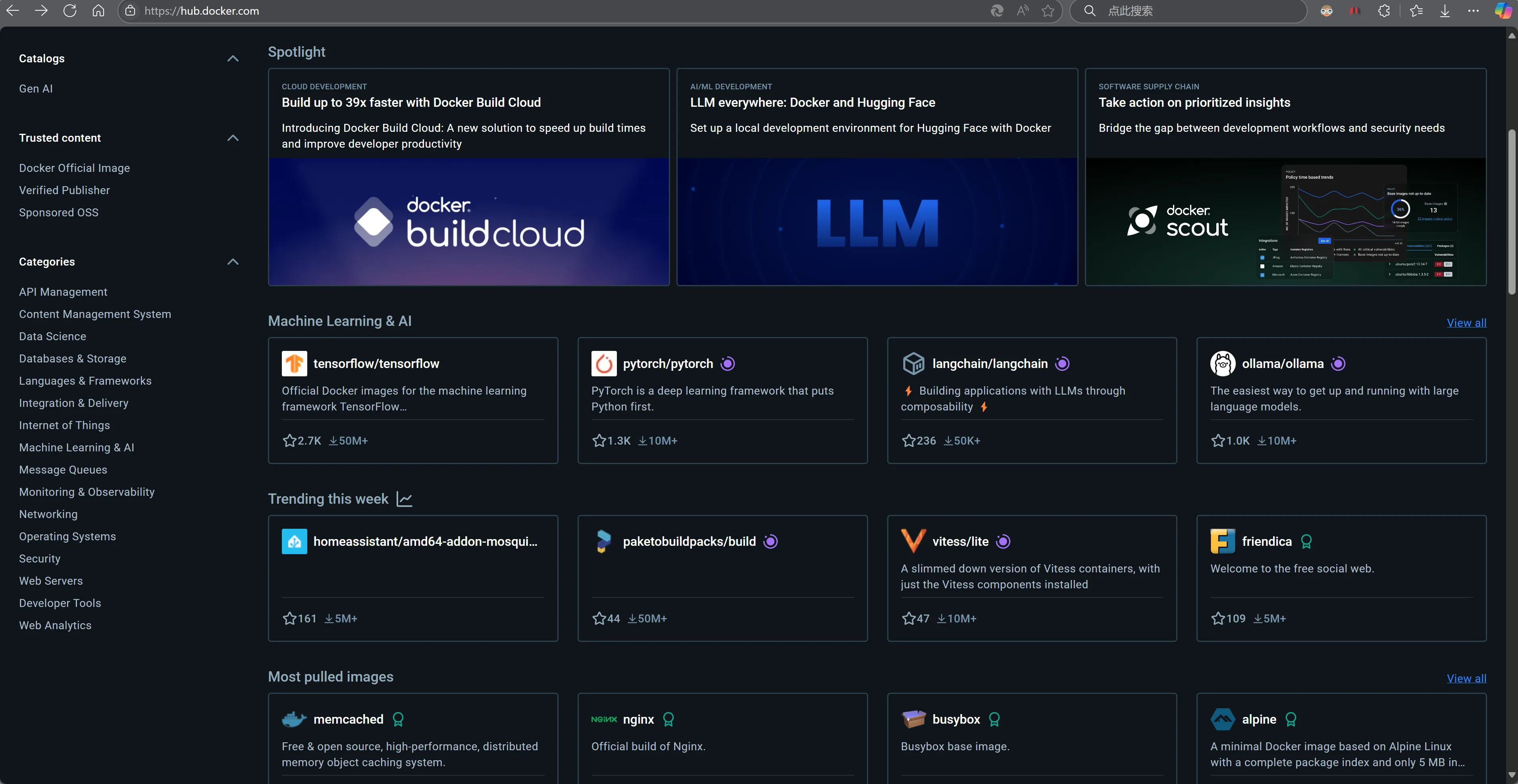Click the browser refresh icon
Image resolution: width=1518 pixels, height=784 pixels.
69,11
